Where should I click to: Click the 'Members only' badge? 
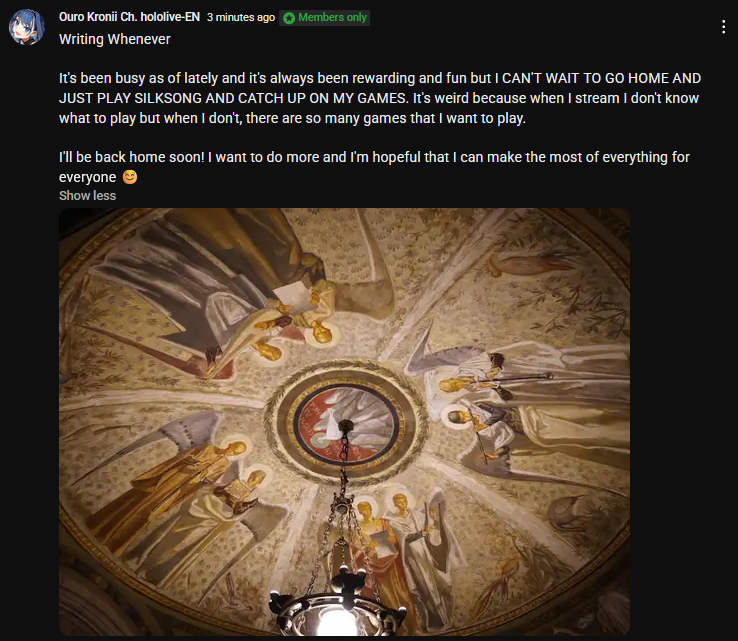[x=324, y=18]
